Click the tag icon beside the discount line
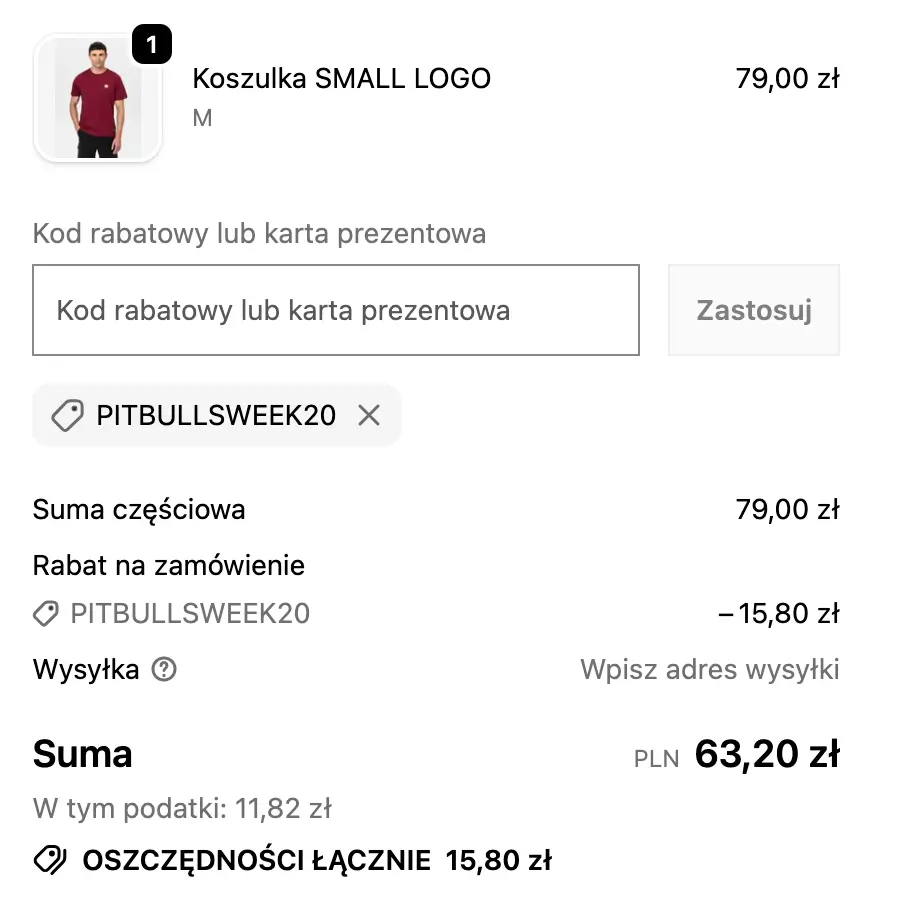This screenshot has height=904, width=904. (x=44, y=613)
